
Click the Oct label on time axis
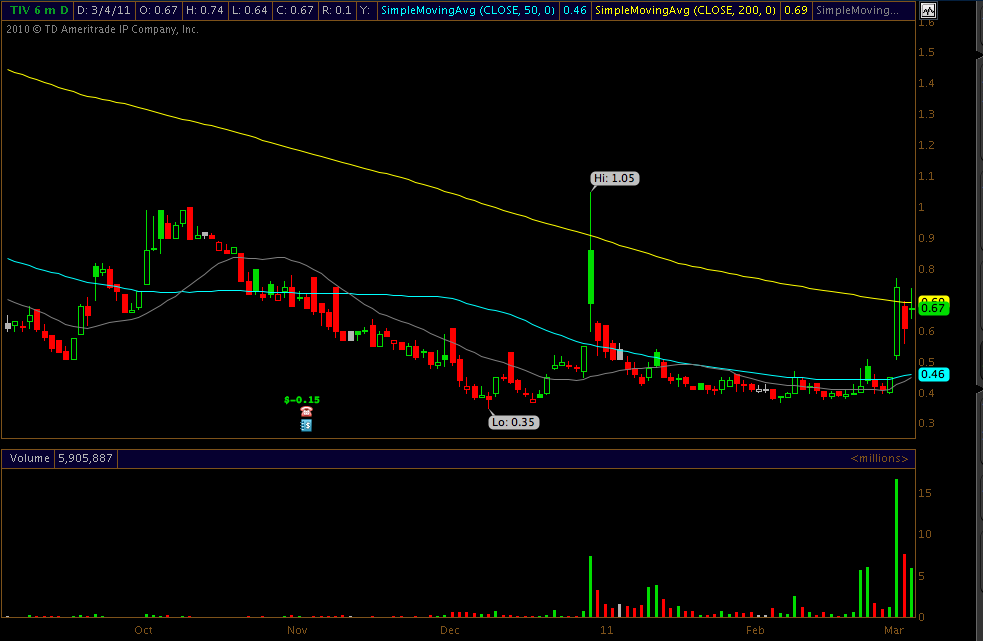(144, 630)
